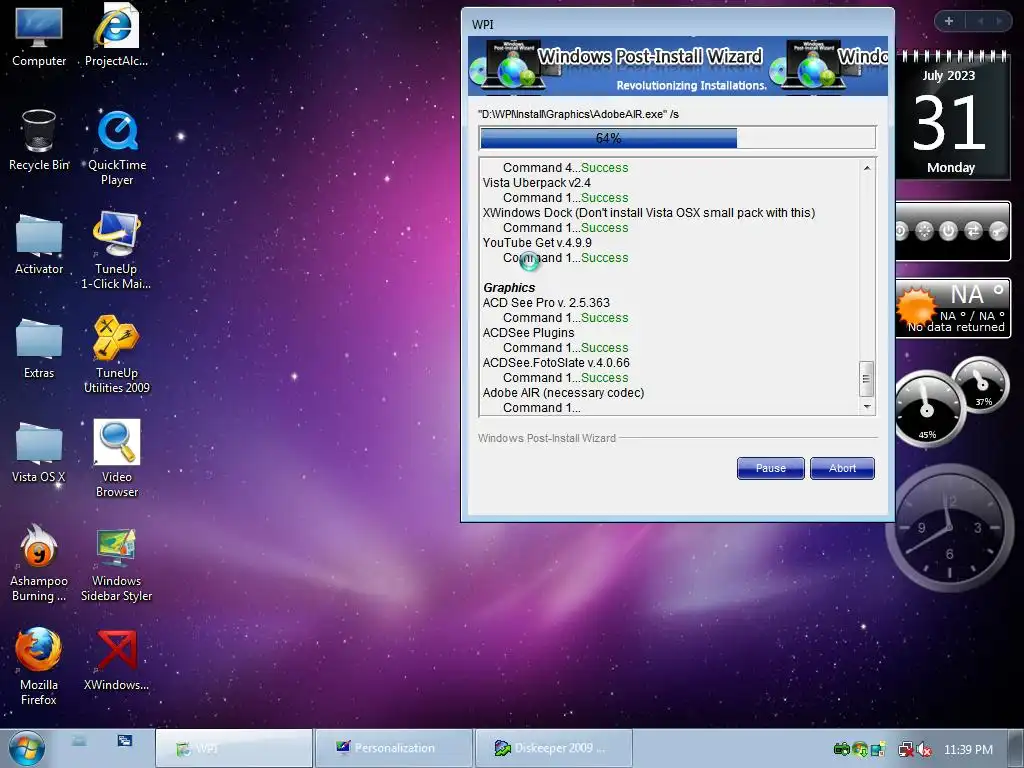1024x768 pixels.
Task: Click Switch Between Windows quick launch icon
Action: click(x=124, y=741)
